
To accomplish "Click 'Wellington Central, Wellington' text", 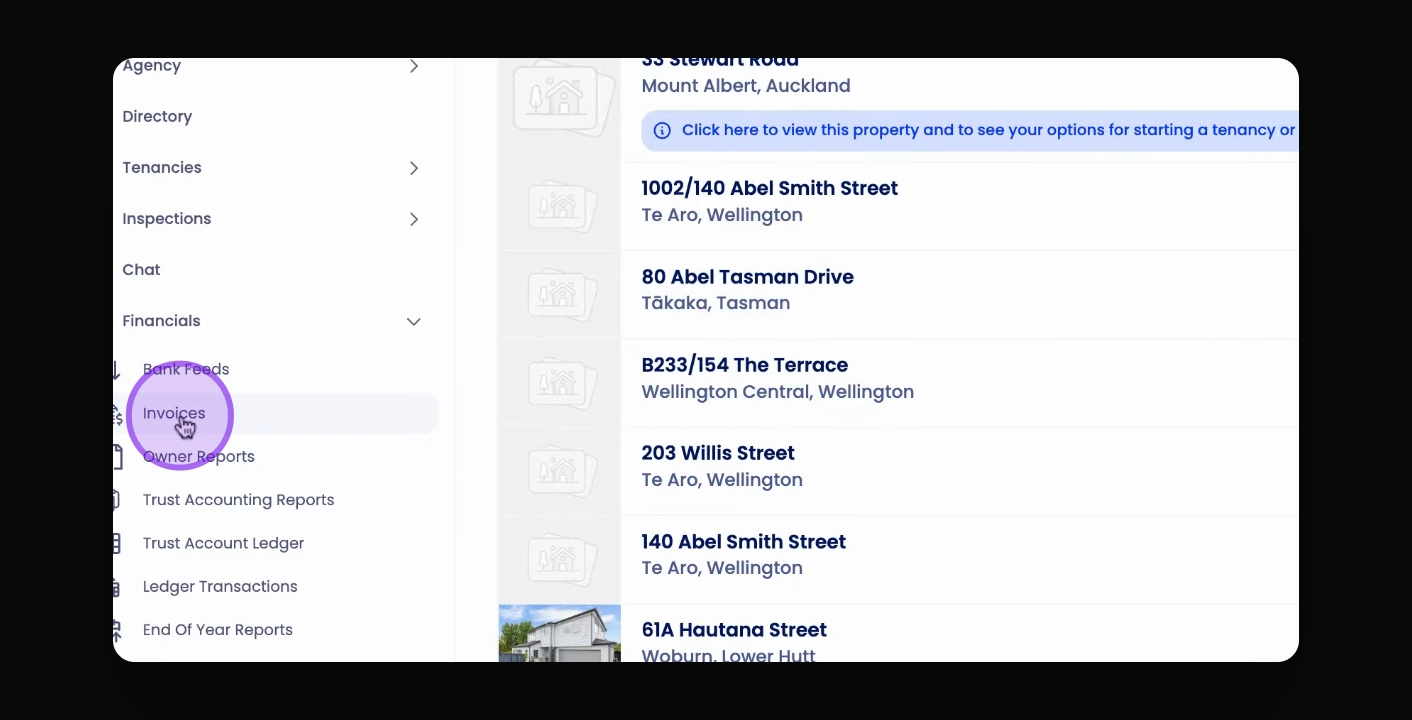I will click(777, 392).
